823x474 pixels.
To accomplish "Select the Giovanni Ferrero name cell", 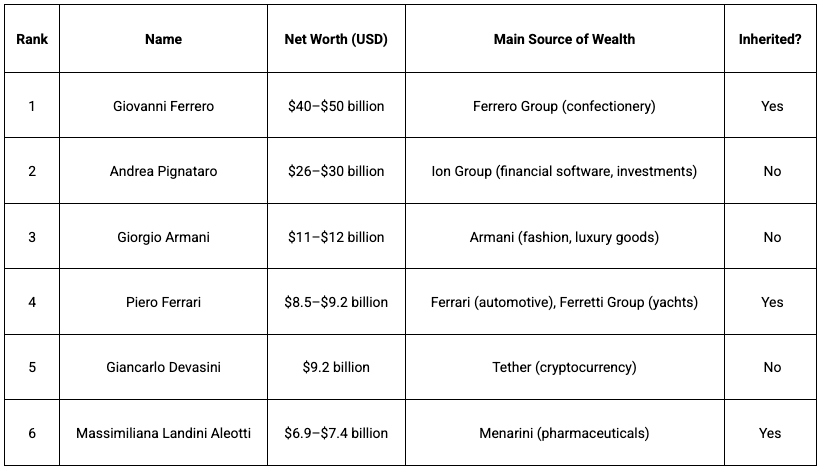I will tap(163, 106).
